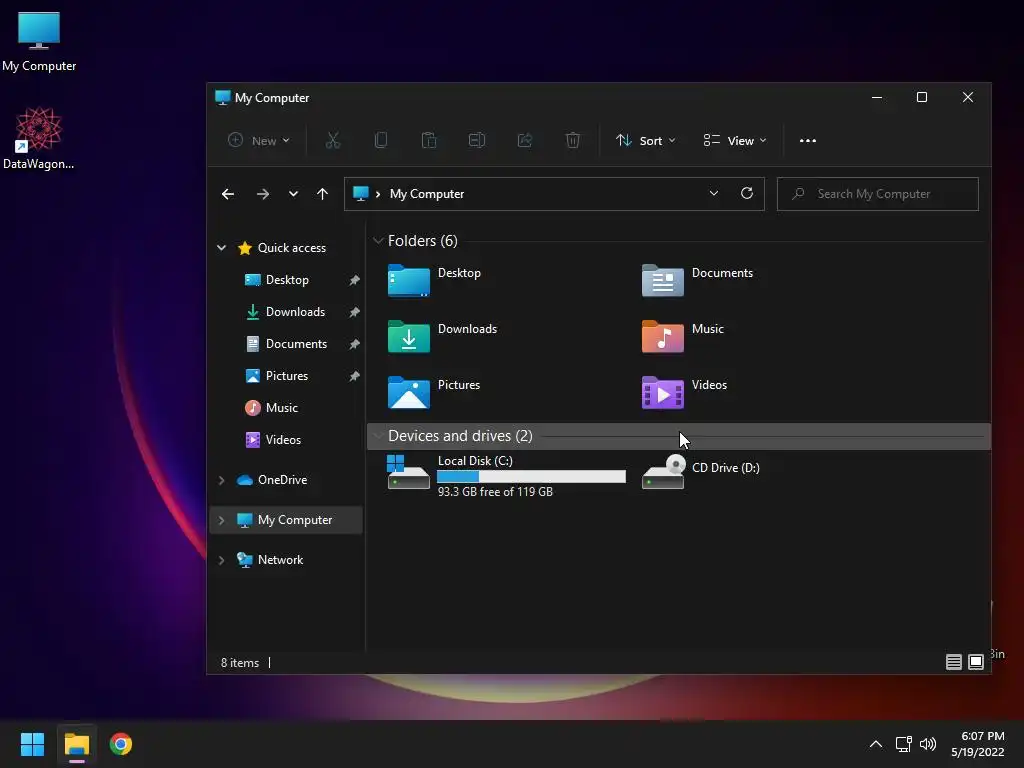Viewport: 1024px width, 768px height.
Task: Switch to large icons view layout icon
Action: [x=976, y=662]
